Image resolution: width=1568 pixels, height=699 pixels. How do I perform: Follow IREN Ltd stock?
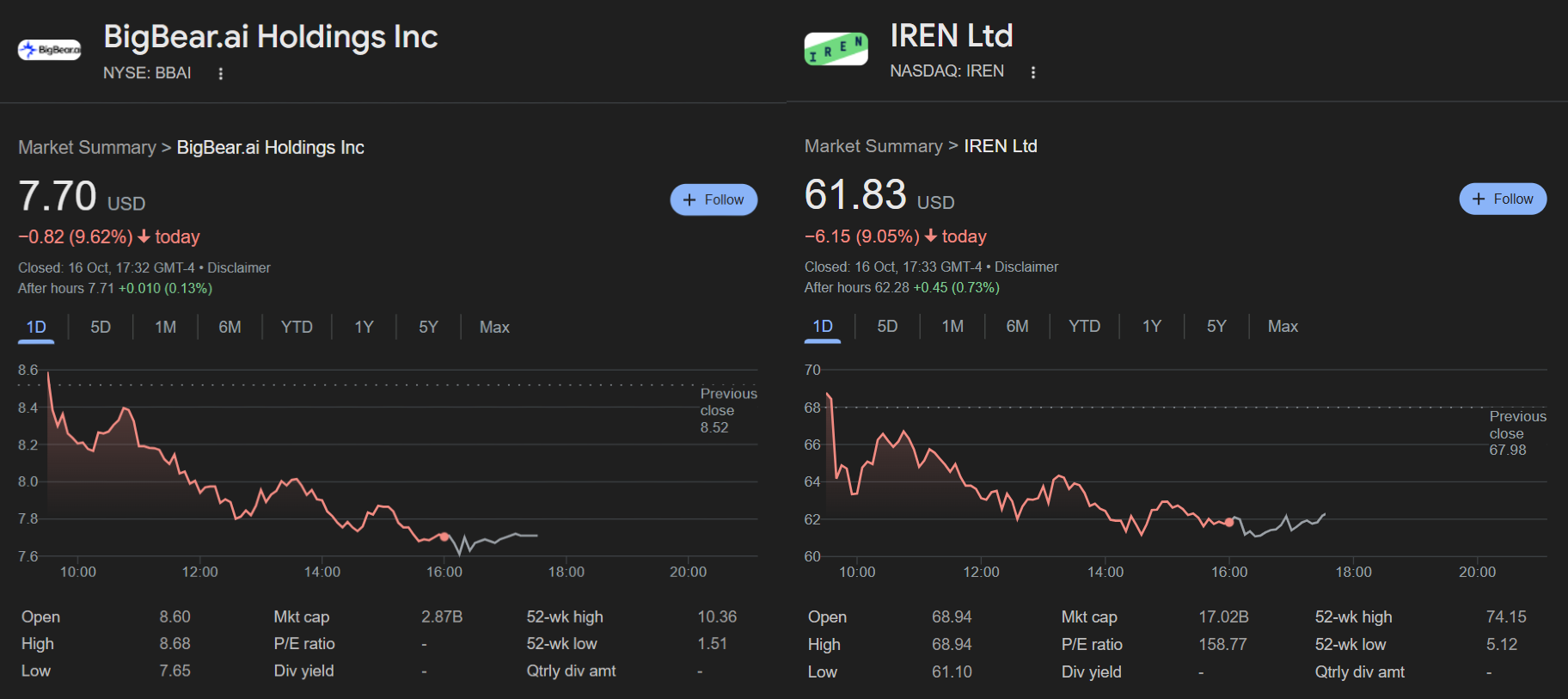[x=1502, y=199]
